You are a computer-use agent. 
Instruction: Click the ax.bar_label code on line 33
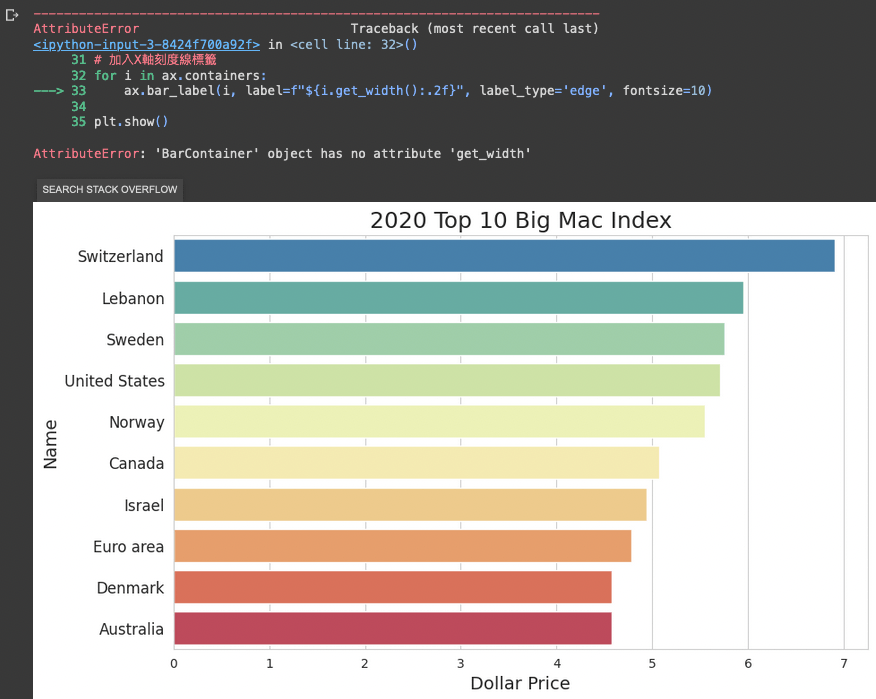(418, 91)
